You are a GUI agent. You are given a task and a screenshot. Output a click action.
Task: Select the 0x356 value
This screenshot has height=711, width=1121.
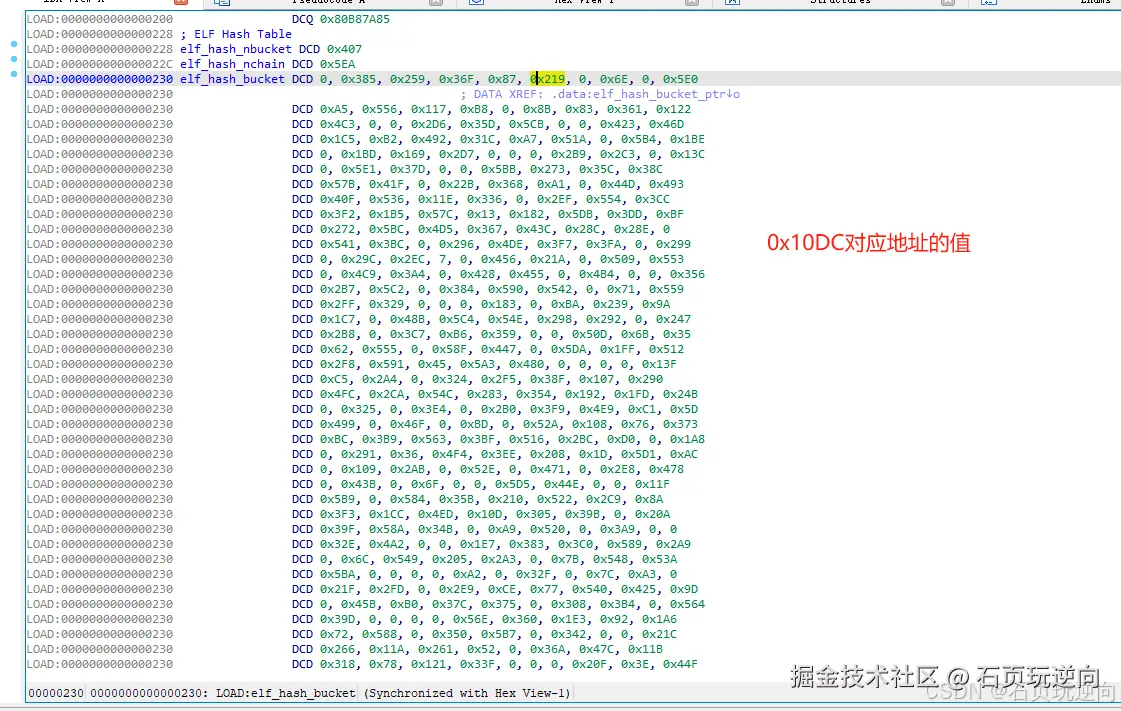click(687, 274)
